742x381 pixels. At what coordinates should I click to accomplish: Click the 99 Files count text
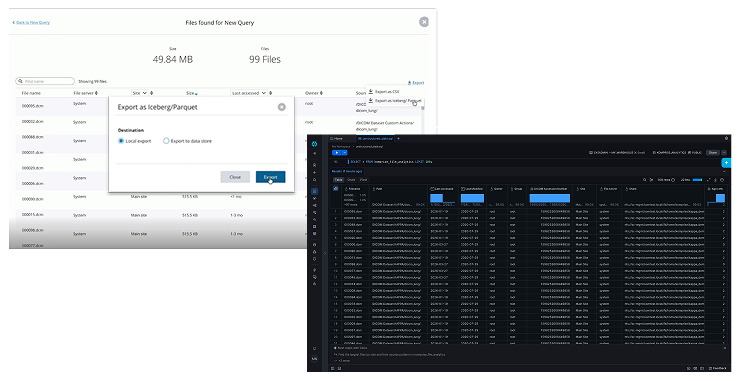(265, 59)
